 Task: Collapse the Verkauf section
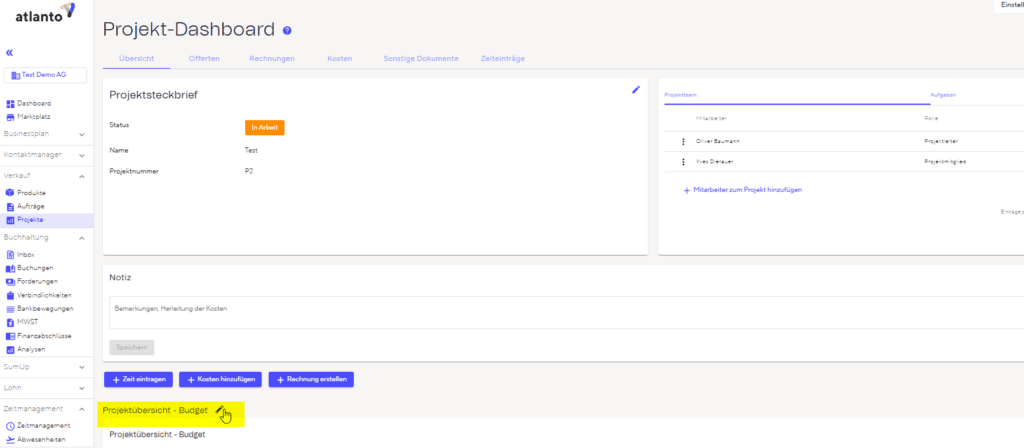pyautogui.click(x=81, y=176)
